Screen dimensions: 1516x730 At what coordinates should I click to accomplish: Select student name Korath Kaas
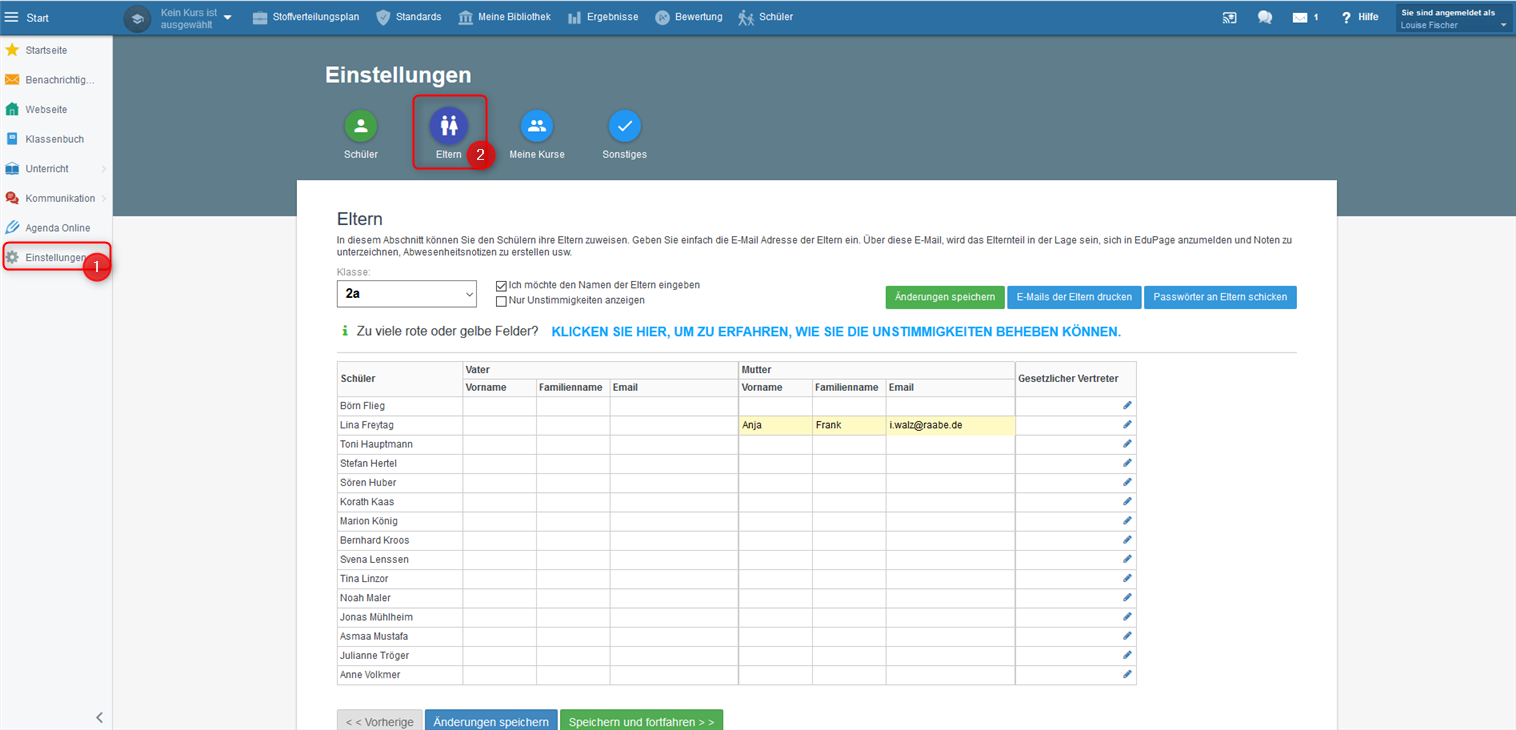[369, 501]
